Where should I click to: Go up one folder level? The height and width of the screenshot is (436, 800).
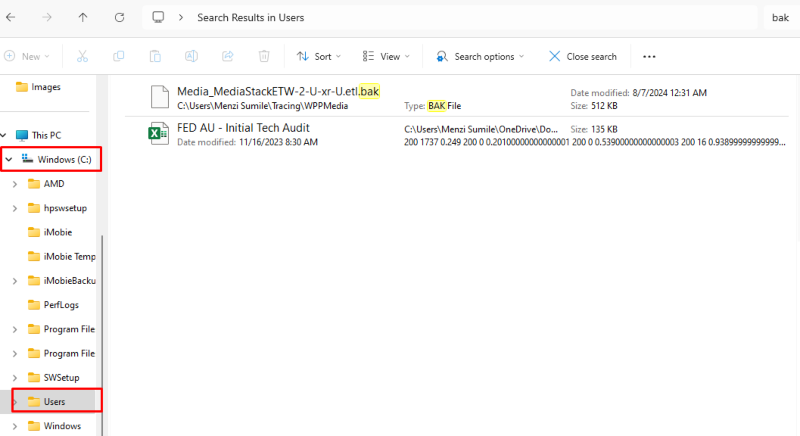pyautogui.click(x=83, y=17)
